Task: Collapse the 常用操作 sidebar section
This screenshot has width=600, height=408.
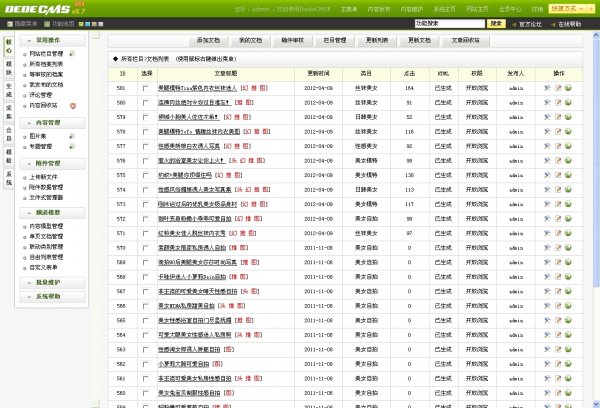Action: click(52, 40)
